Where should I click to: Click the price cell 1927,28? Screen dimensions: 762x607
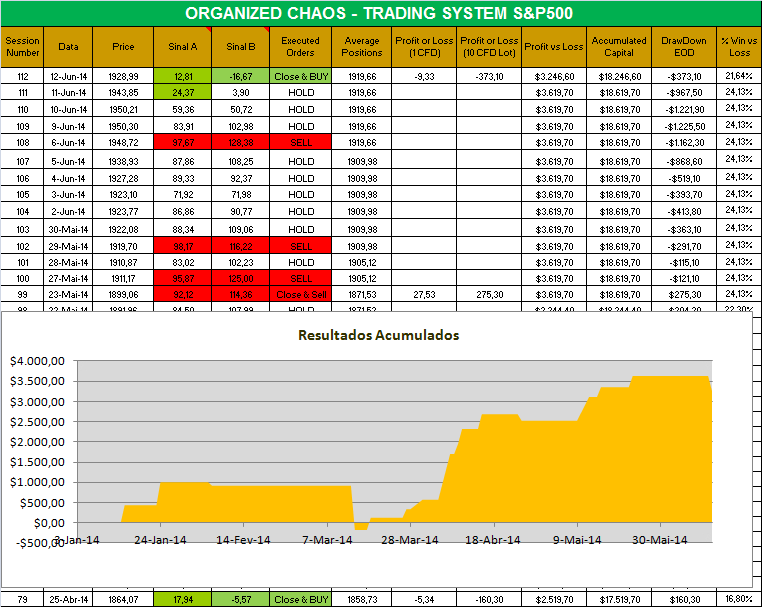click(123, 178)
